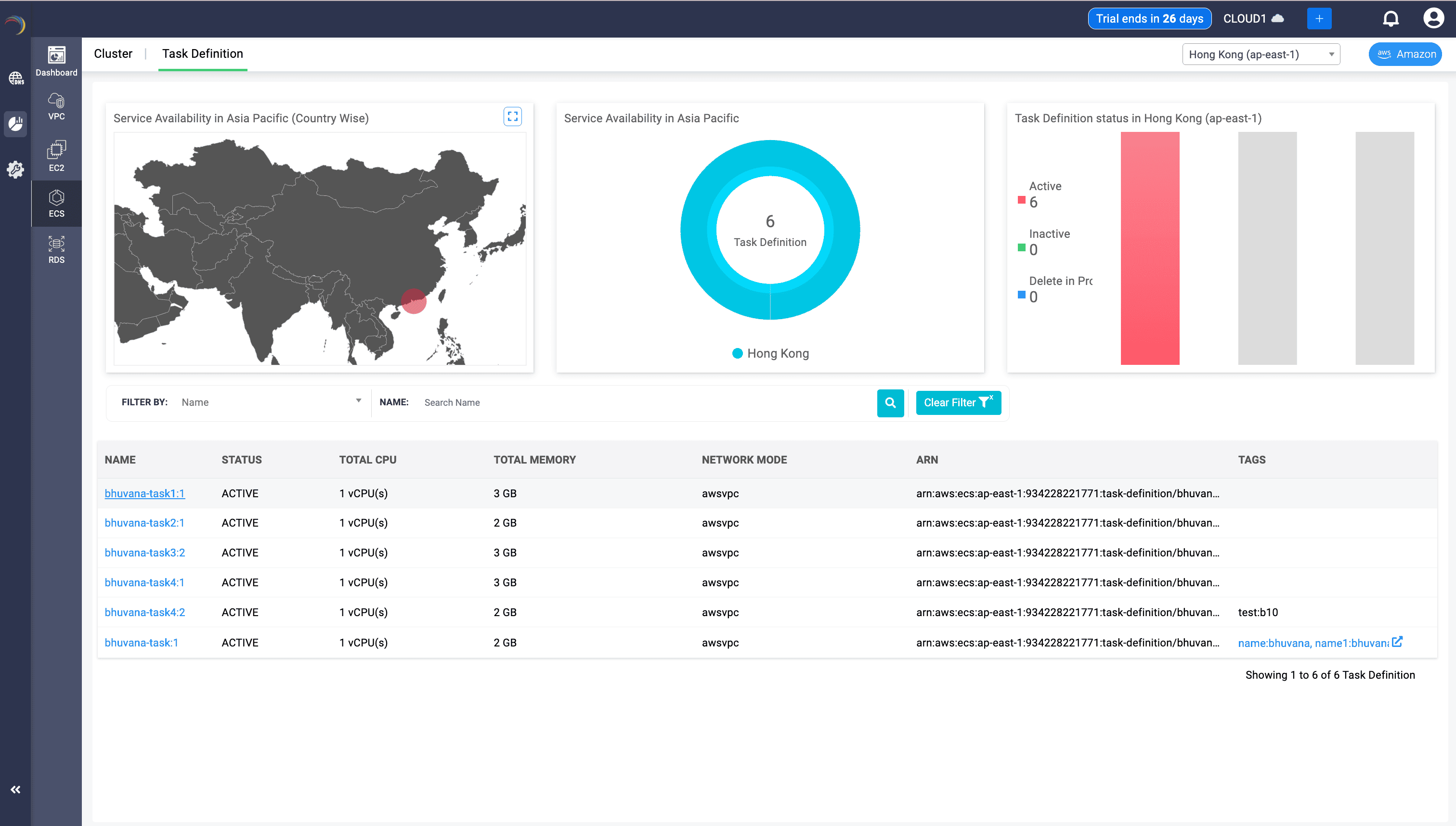Click the DNS globe icon in left rail
This screenshot has height=826, width=1456.
pyautogui.click(x=15, y=77)
